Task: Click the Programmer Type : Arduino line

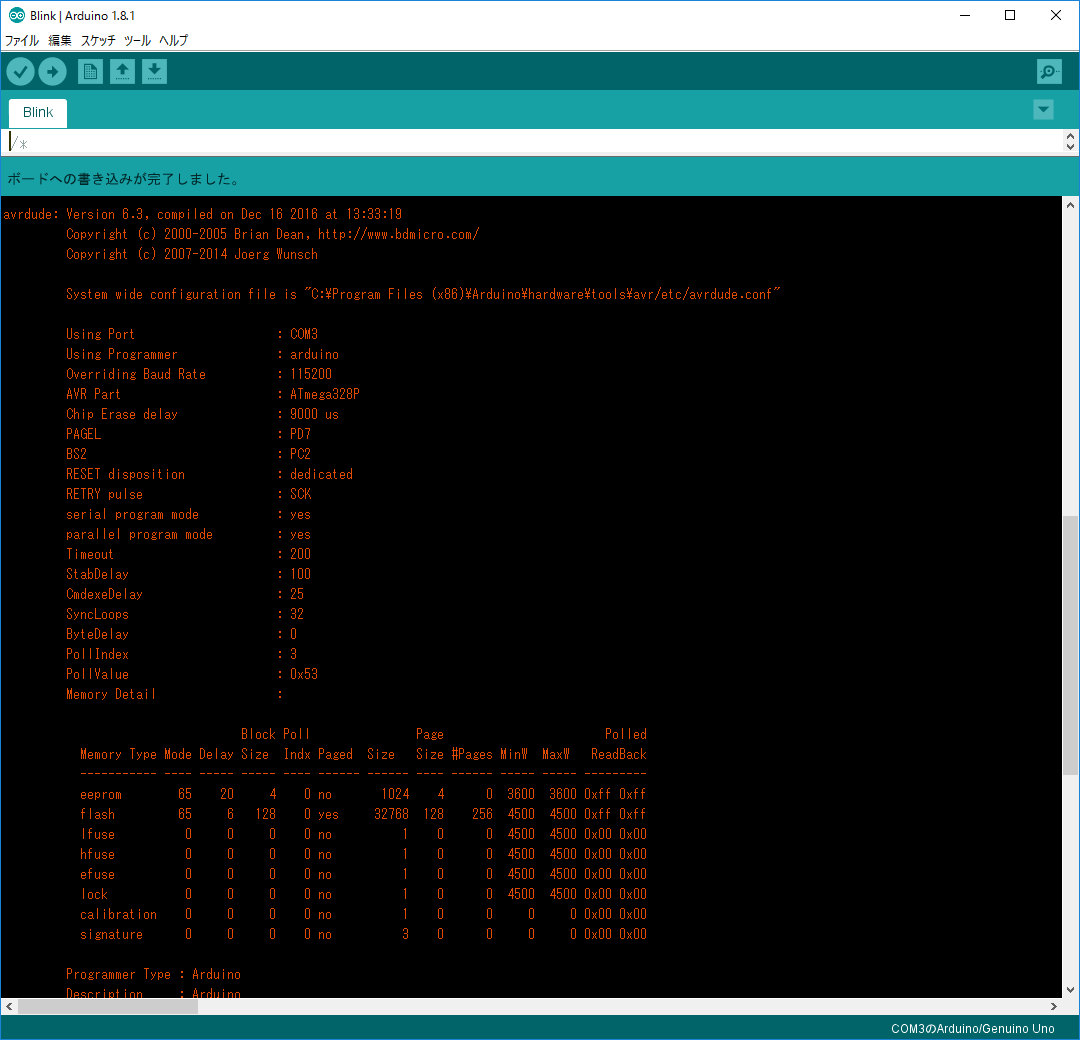Action: tap(154, 974)
